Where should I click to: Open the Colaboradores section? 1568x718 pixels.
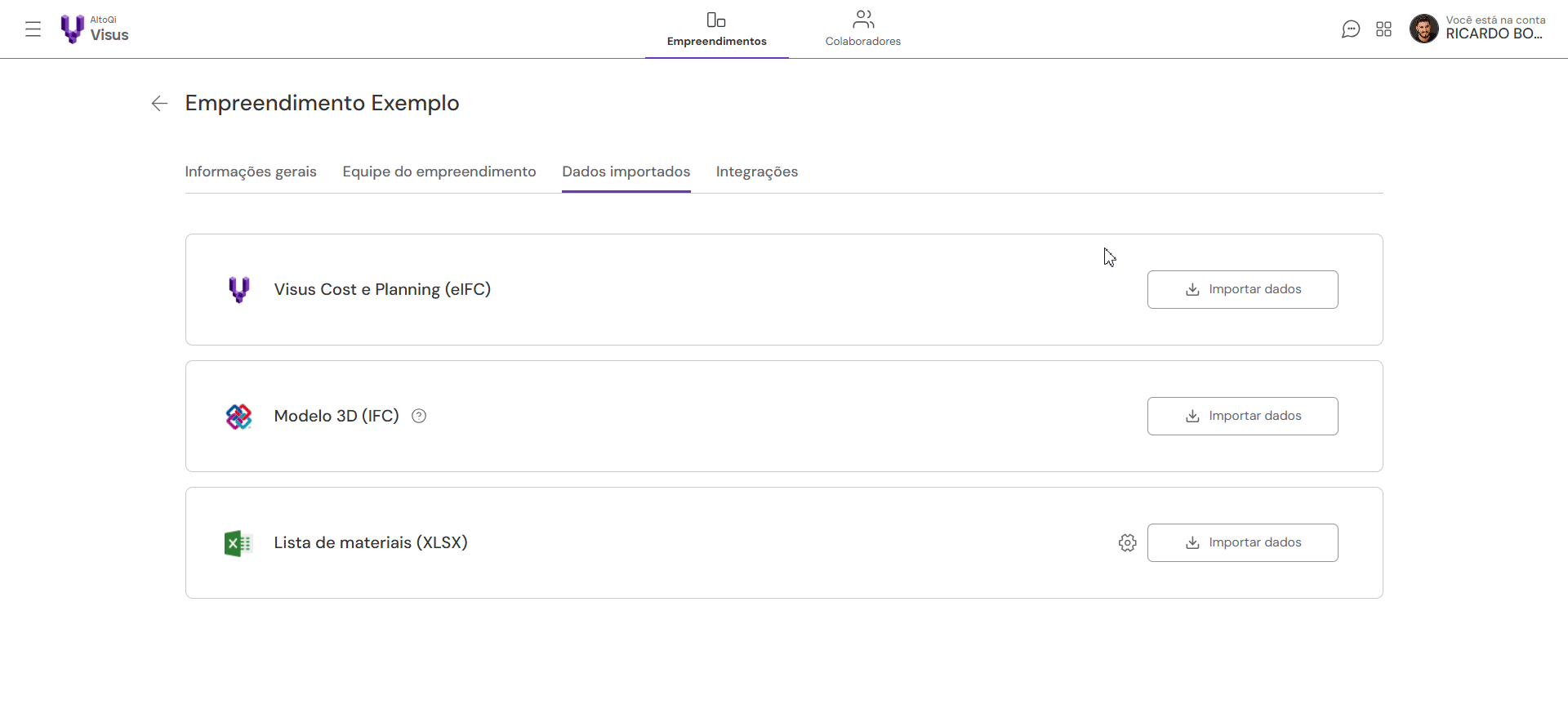click(x=862, y=29)
